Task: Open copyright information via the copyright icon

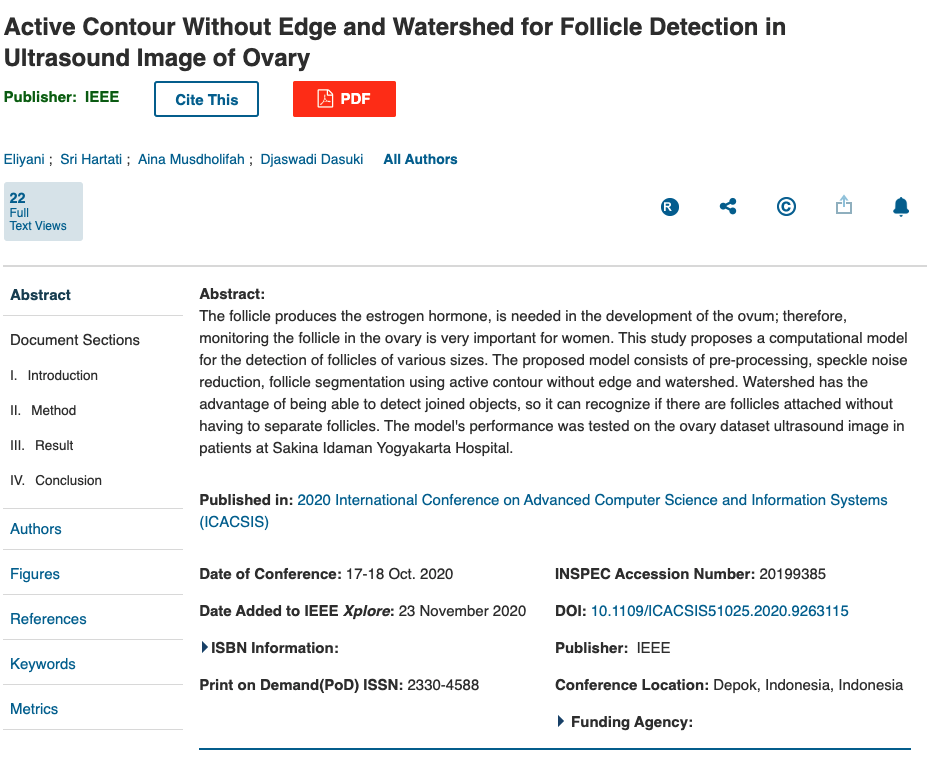Action: pos(786,206)
